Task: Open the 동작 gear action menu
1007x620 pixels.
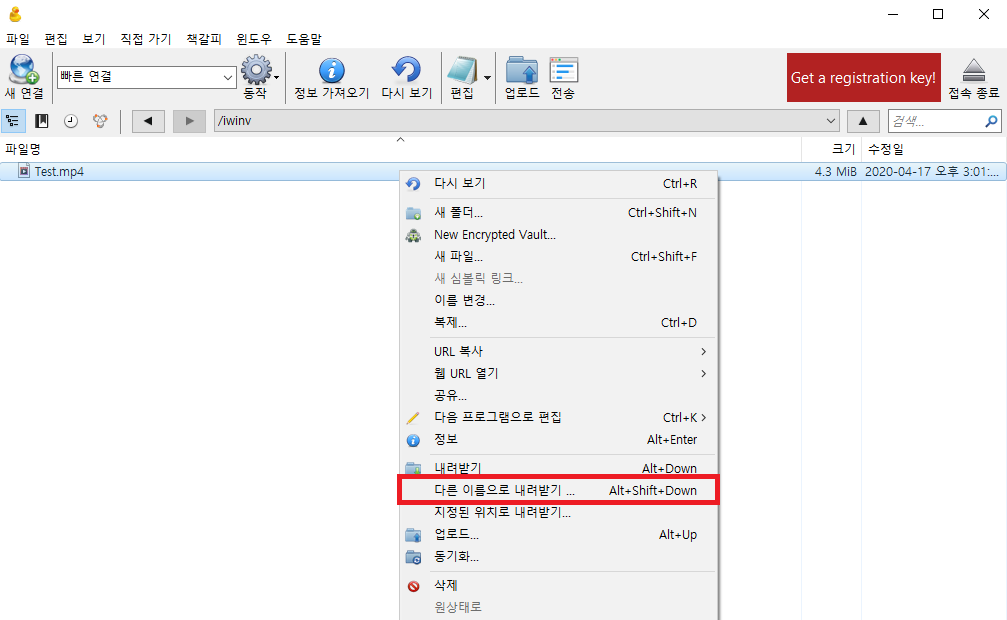Action: pyautogui.click(x=256, y=69)
